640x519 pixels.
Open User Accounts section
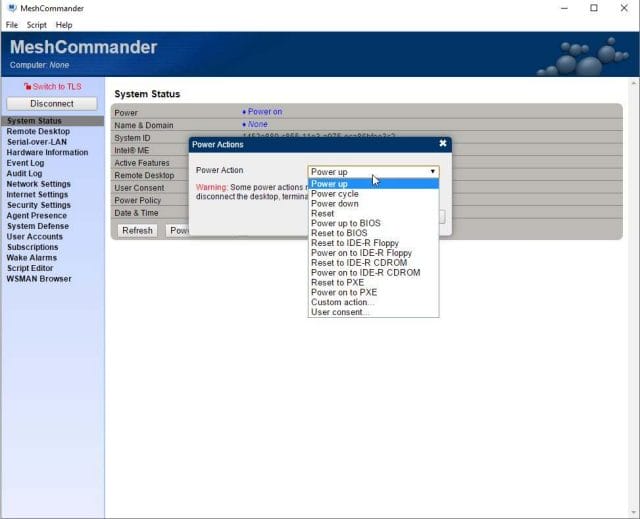pos(35,237)
